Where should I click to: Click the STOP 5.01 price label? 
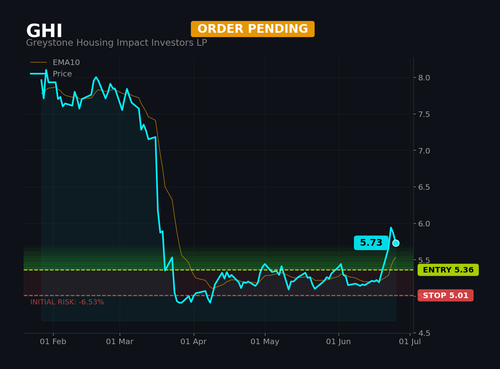[445, 295]
